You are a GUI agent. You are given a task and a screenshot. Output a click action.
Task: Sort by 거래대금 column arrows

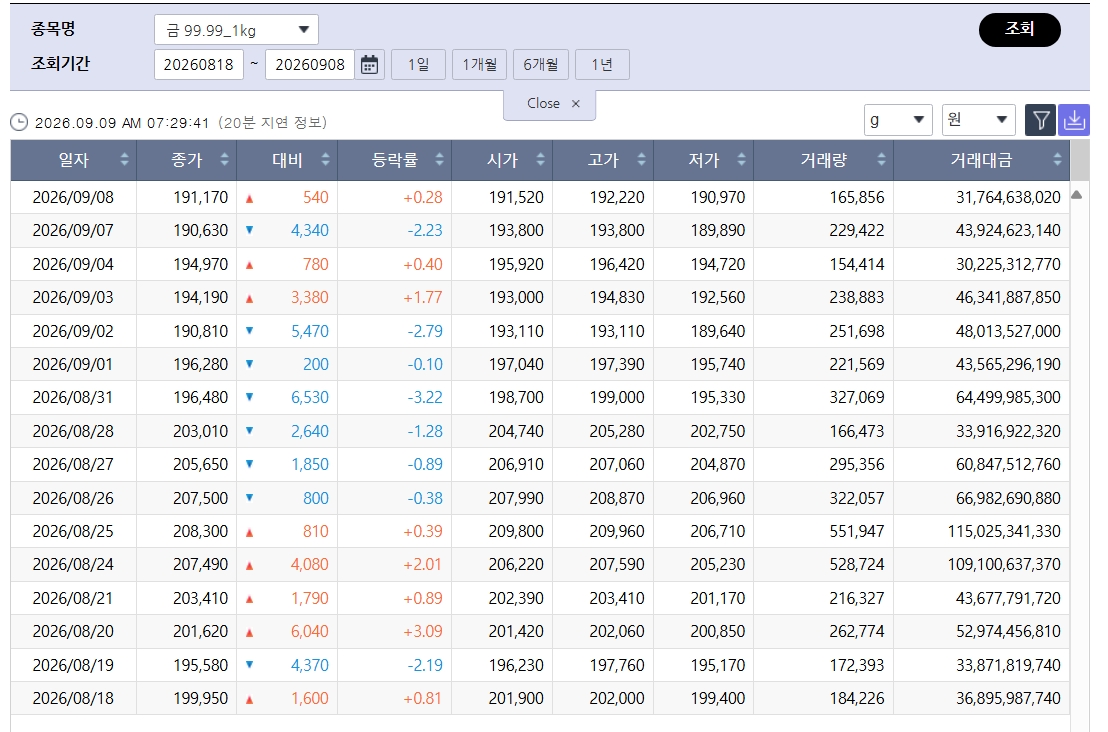[x=1057, y=160]
